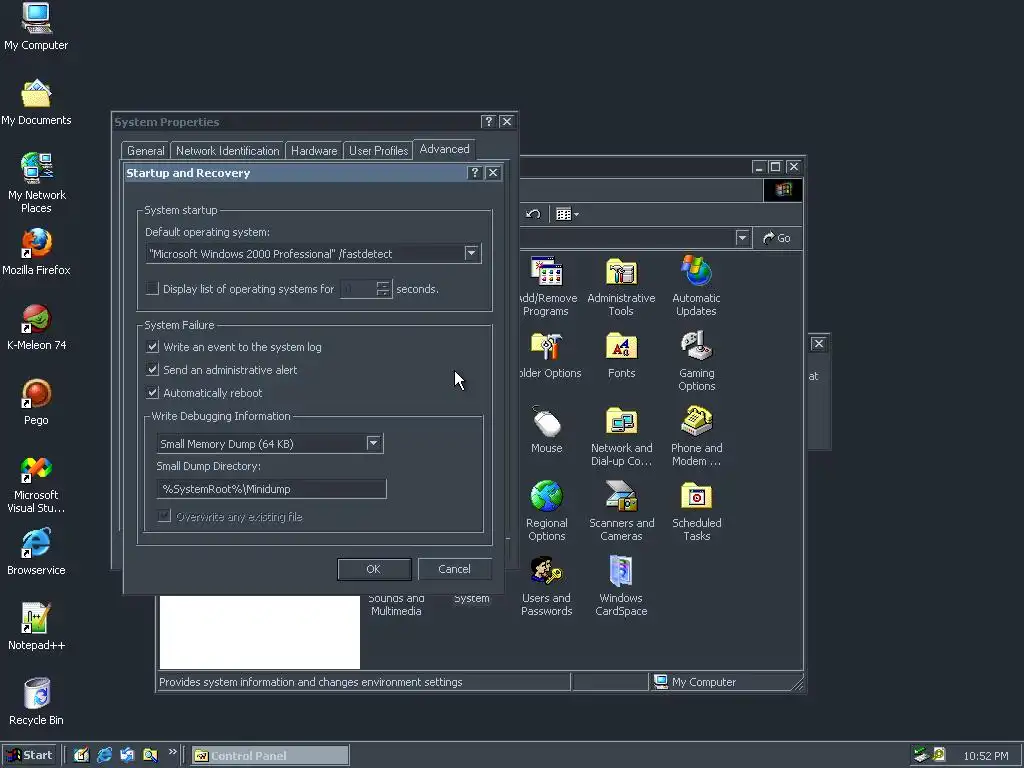Open Scheduled Tasks in Control Panel

[x=696, y=511]
